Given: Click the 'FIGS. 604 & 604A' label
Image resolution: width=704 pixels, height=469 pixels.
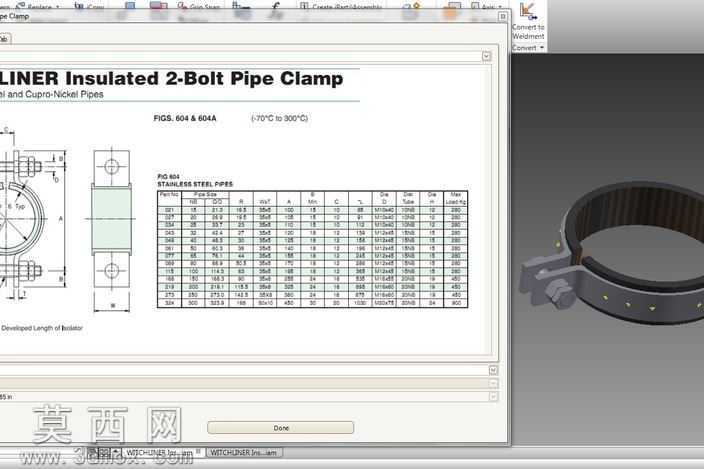Looking at the screenshot, I should point(185,118).
